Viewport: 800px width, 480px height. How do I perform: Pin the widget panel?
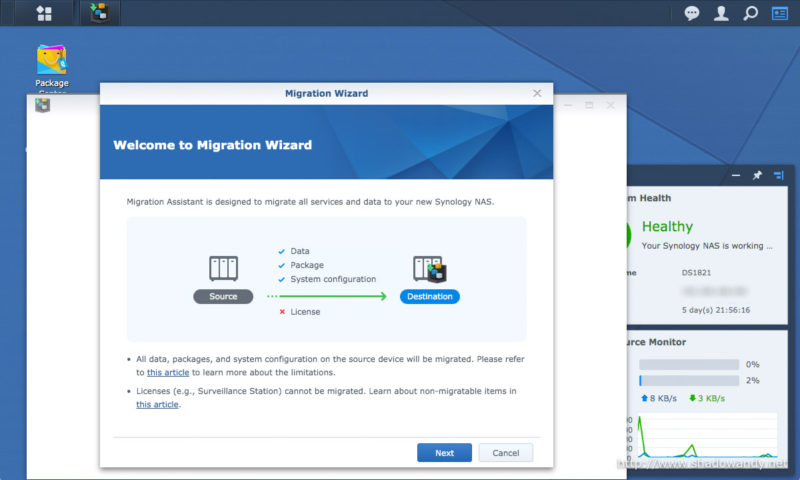(757, 175)
